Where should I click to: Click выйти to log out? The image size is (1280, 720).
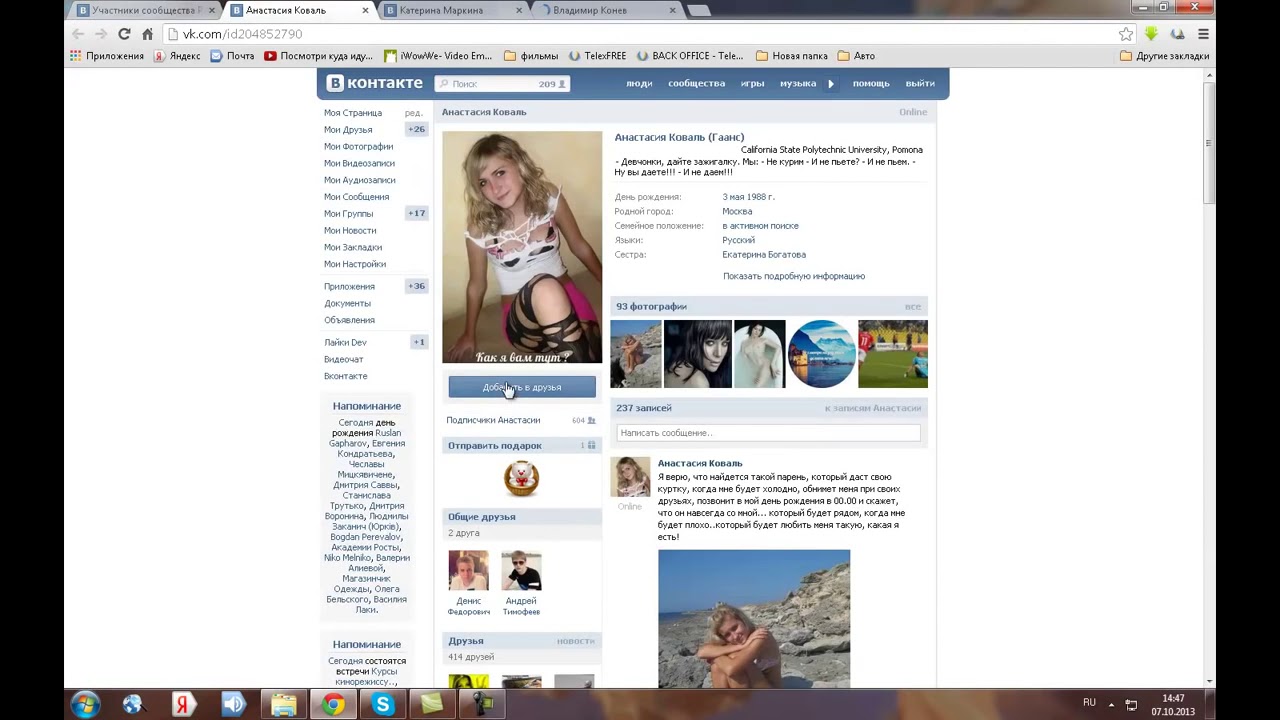[x=920, y=83]
